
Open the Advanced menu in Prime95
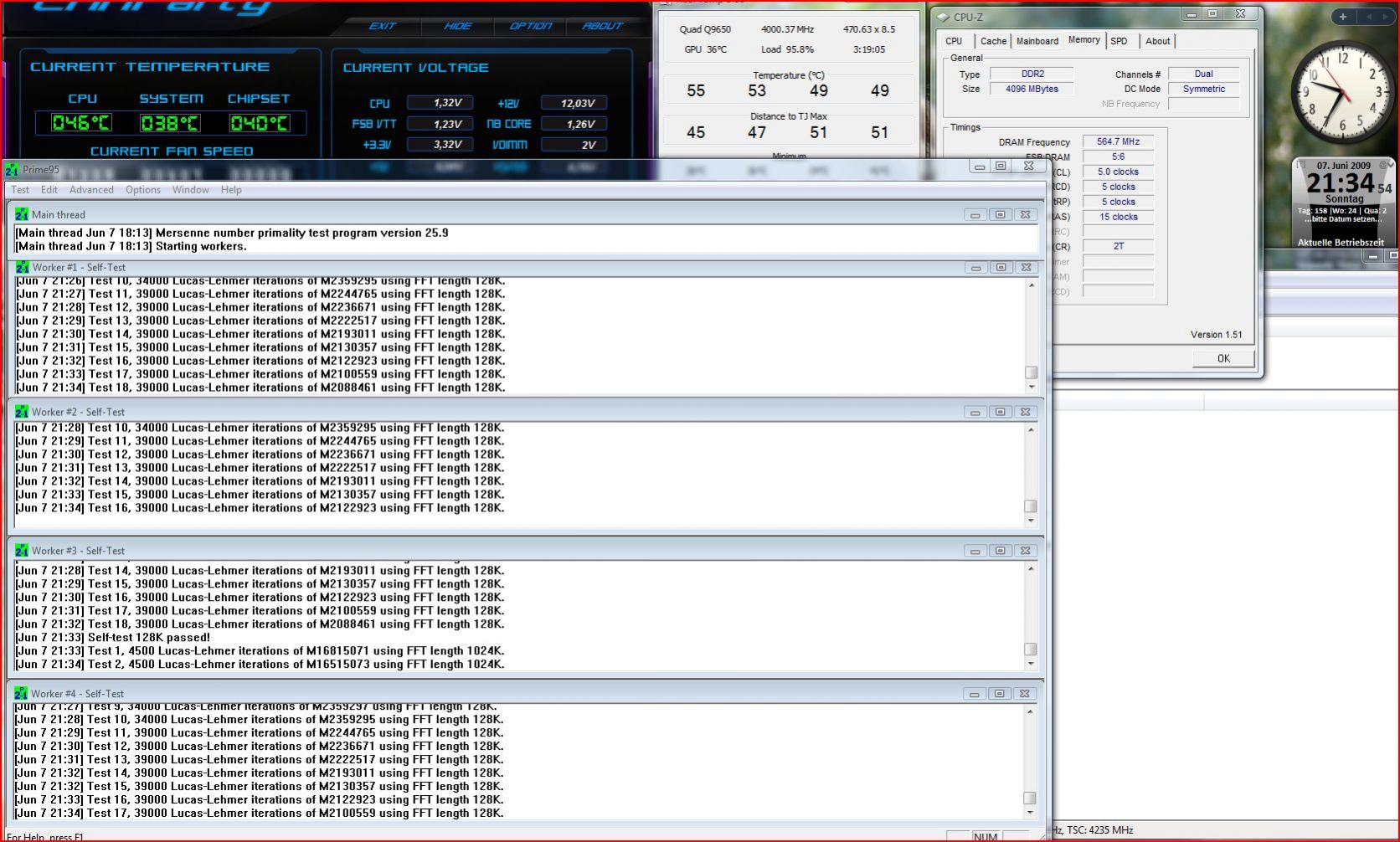point(91,190)
